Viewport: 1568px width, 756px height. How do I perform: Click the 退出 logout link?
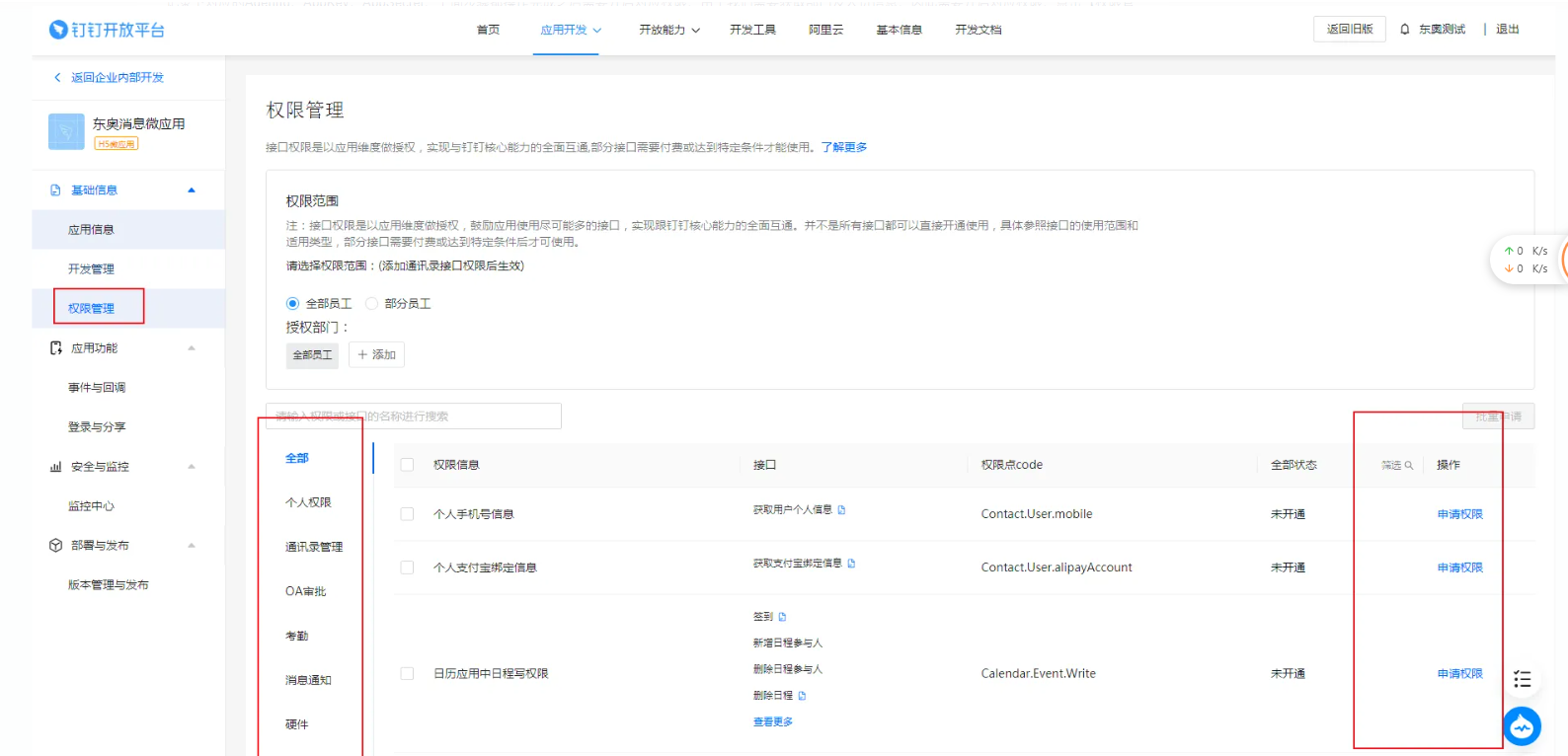[x=1508, y=30]
